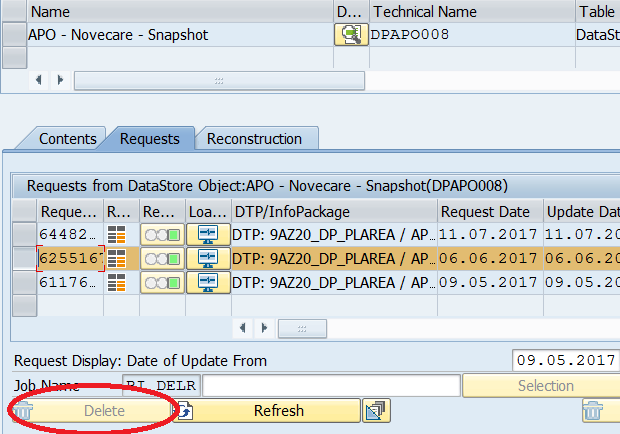
Task: Click the trash icon at the bottom right
Action: pyautogui.click(x=594, y=410)
